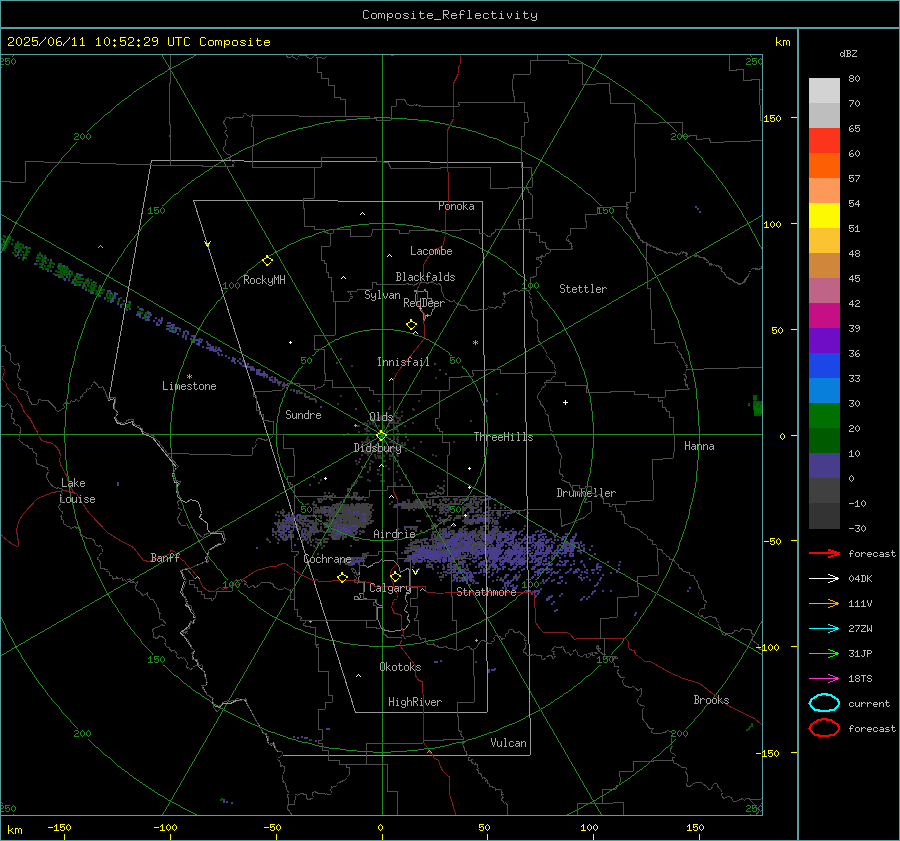The width and height of the screenshot is (900, 841).
Task: Click the yellow diamond marker near RockyMH
Action: tap(267, 261)
